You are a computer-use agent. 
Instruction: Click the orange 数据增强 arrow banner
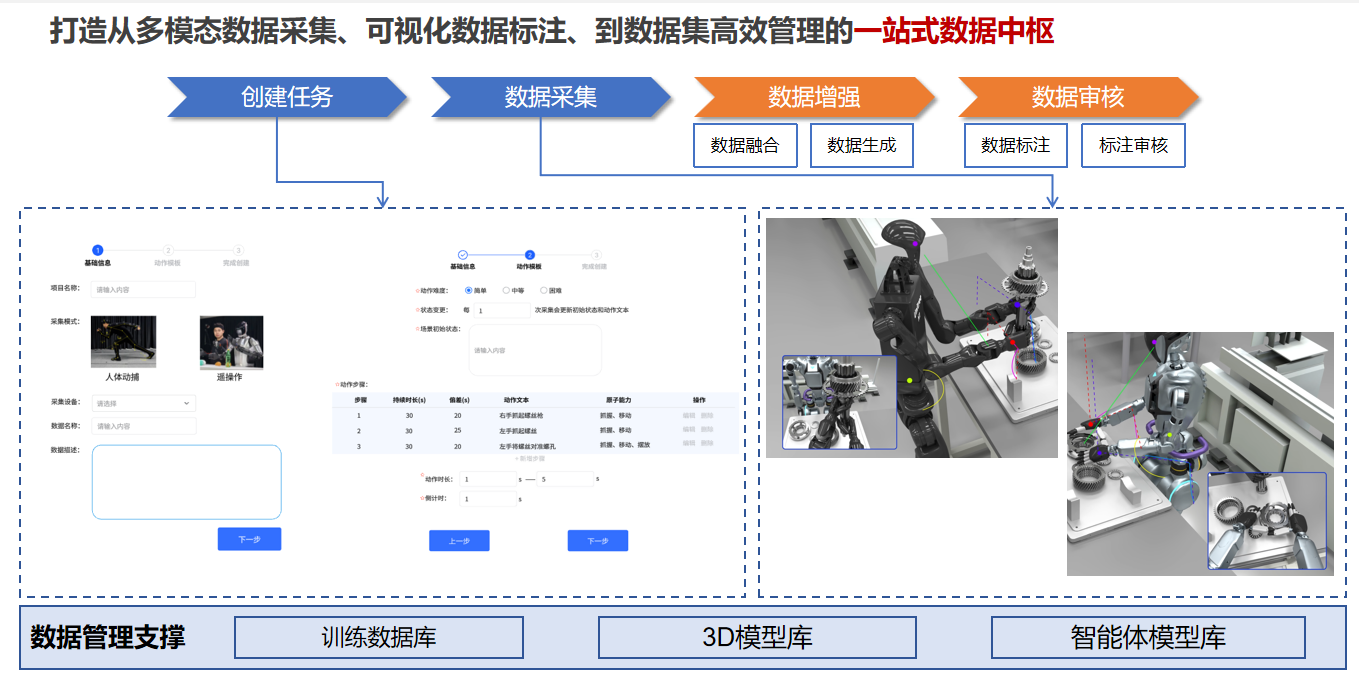(x=814, y=97)
